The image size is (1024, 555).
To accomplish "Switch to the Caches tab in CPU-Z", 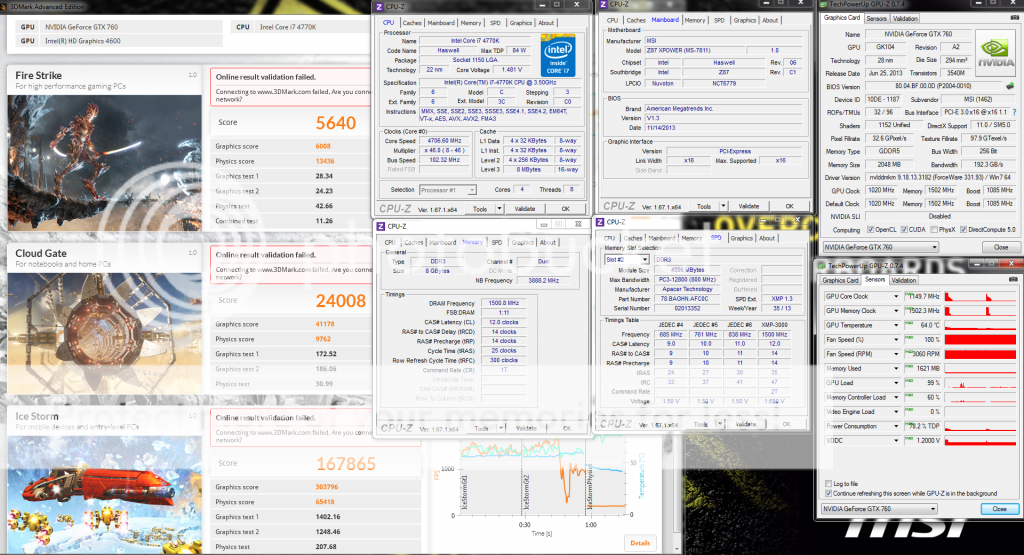I will [x=412, y=22].
